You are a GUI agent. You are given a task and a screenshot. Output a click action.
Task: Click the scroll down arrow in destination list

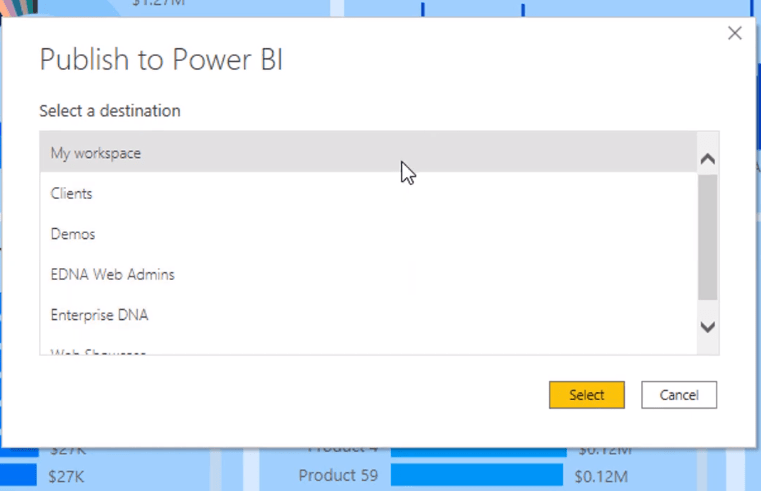click(708, 327)
